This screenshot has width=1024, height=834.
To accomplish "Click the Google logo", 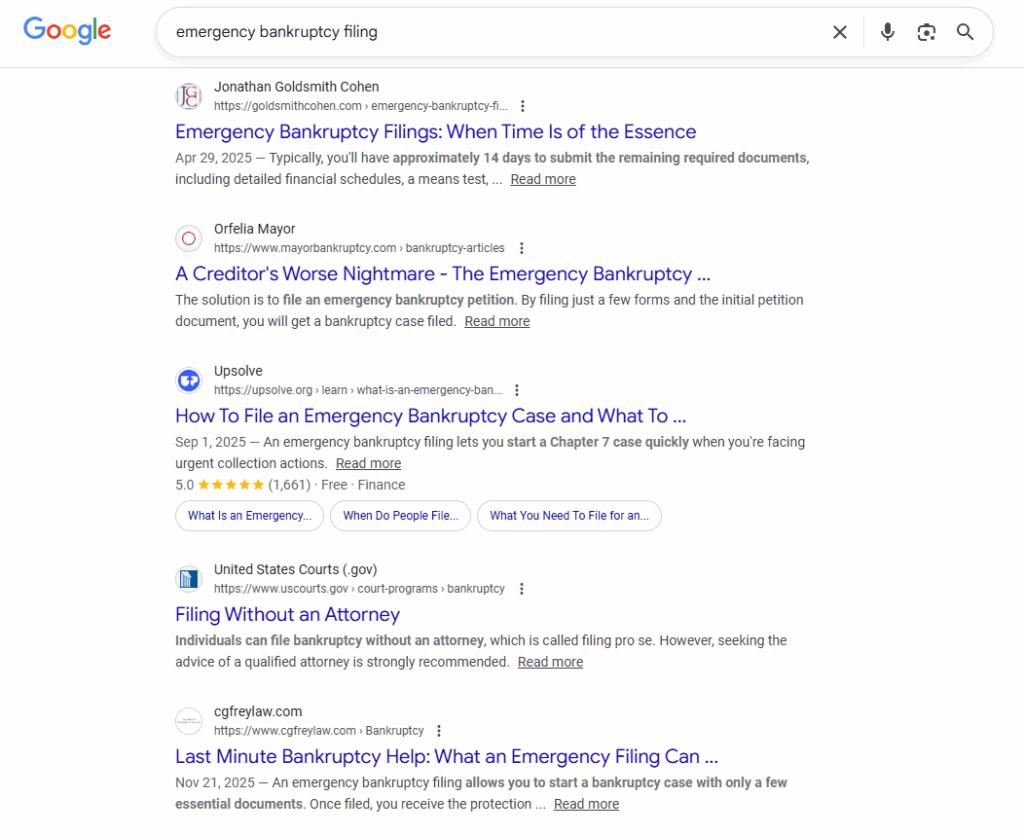I will [x=66, y=31].
